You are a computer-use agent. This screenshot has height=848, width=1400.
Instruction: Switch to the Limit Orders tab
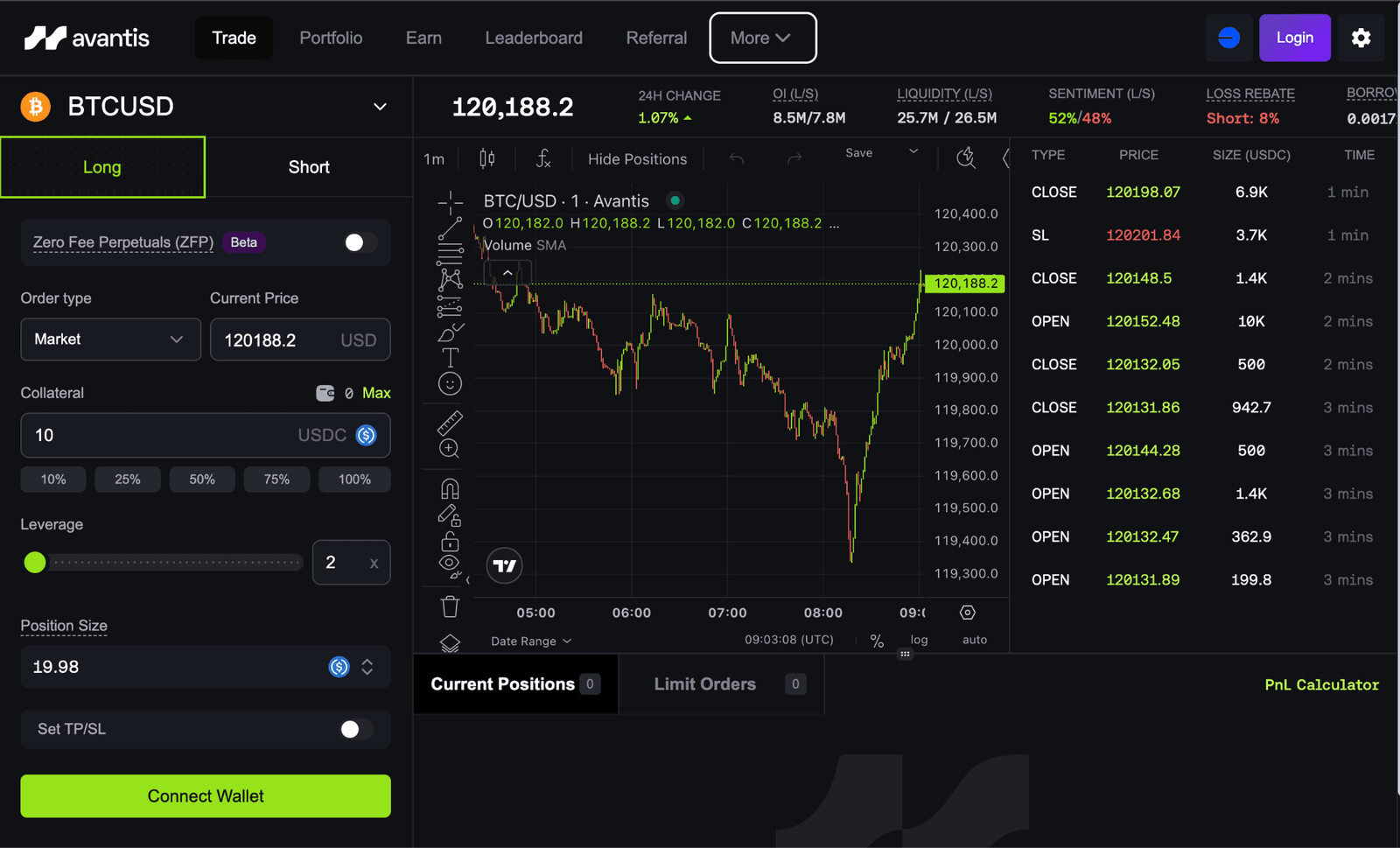tap(704, 683)
